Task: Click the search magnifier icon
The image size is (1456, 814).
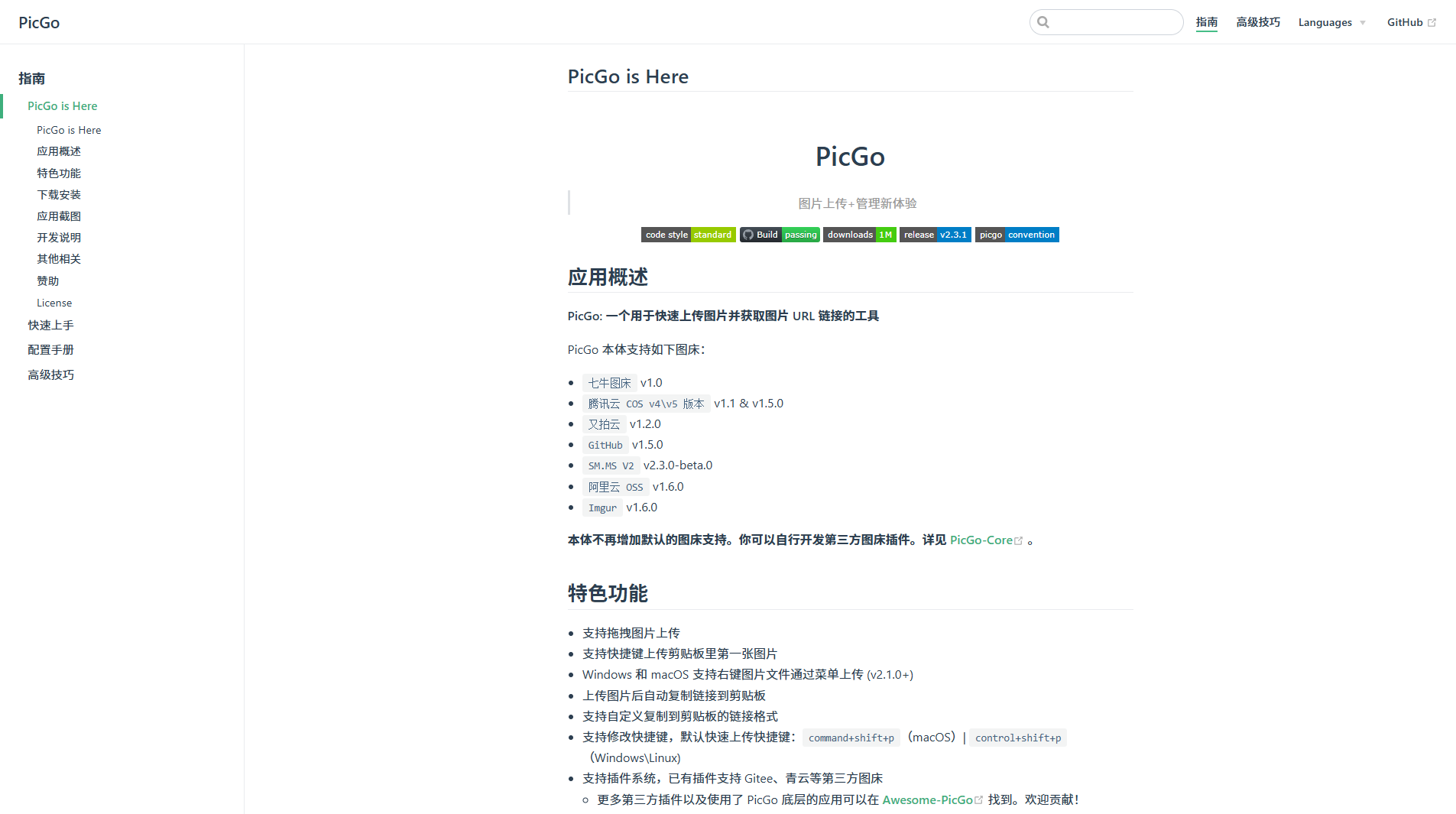Action: click(1043, 22)
